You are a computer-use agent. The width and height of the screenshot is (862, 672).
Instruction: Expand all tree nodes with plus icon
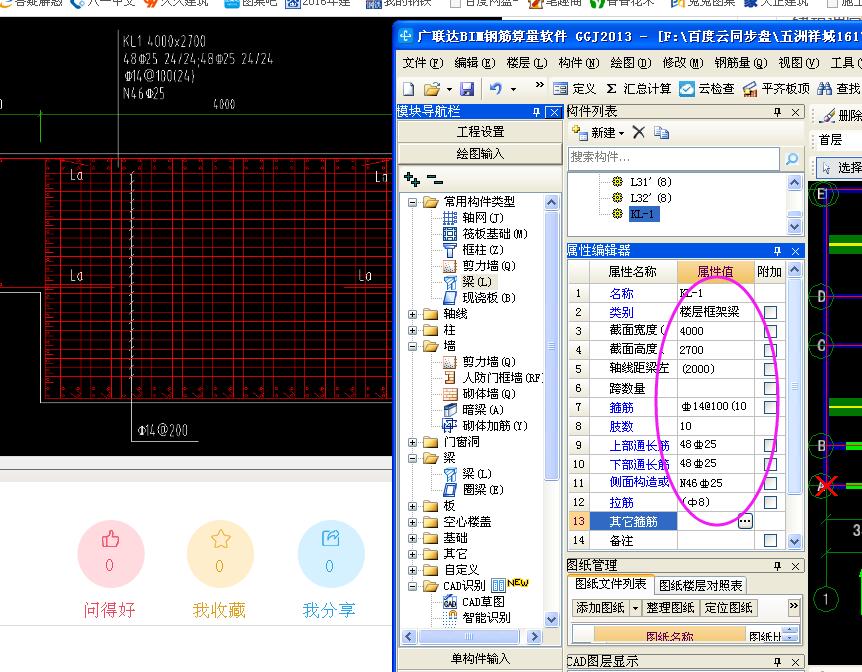(412, 179)
